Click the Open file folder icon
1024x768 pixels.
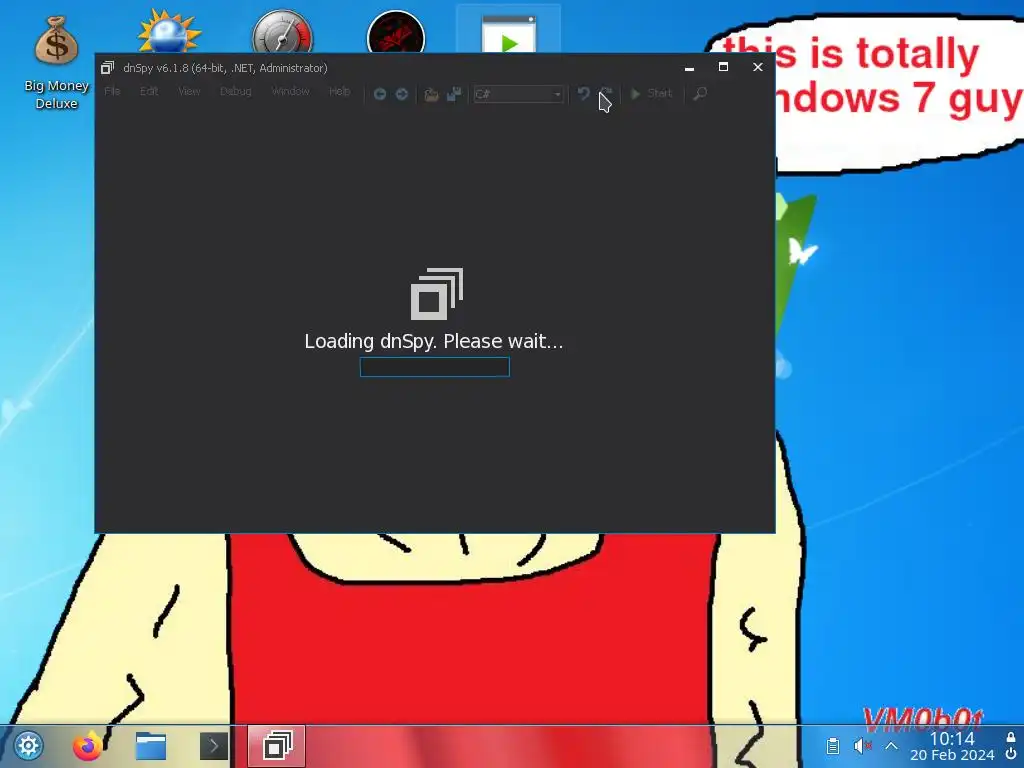(x=431, y=95)
